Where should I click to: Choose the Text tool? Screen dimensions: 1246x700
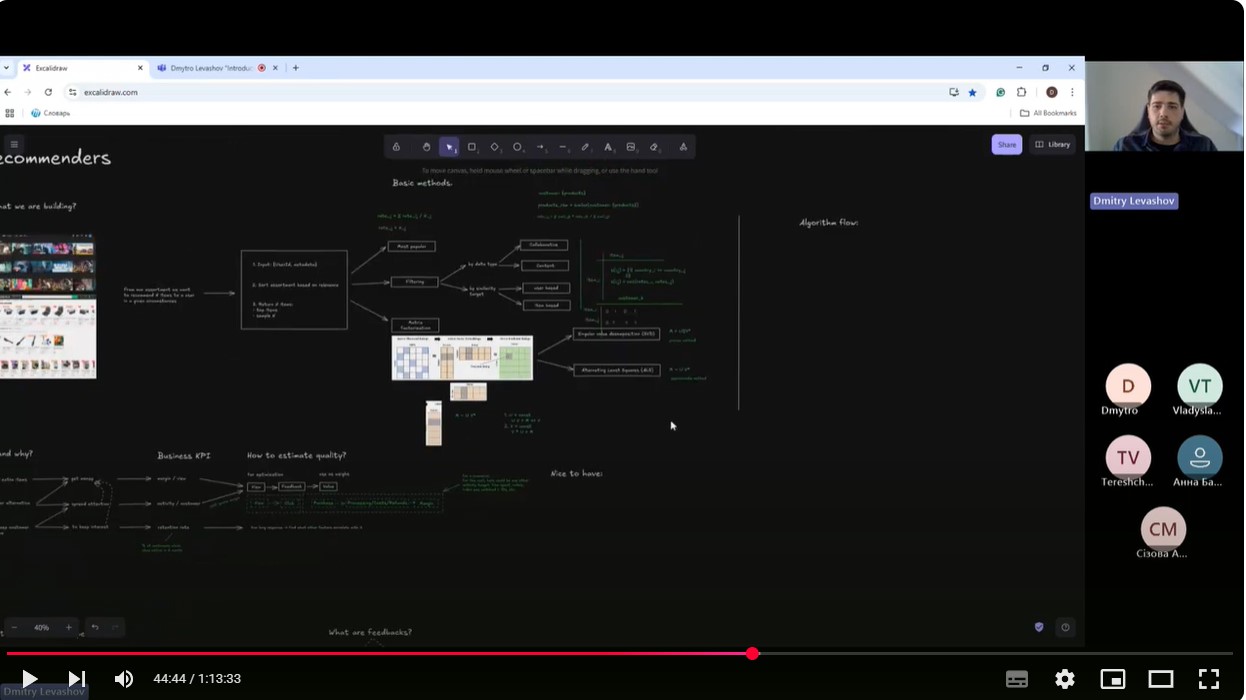point(608,147)
